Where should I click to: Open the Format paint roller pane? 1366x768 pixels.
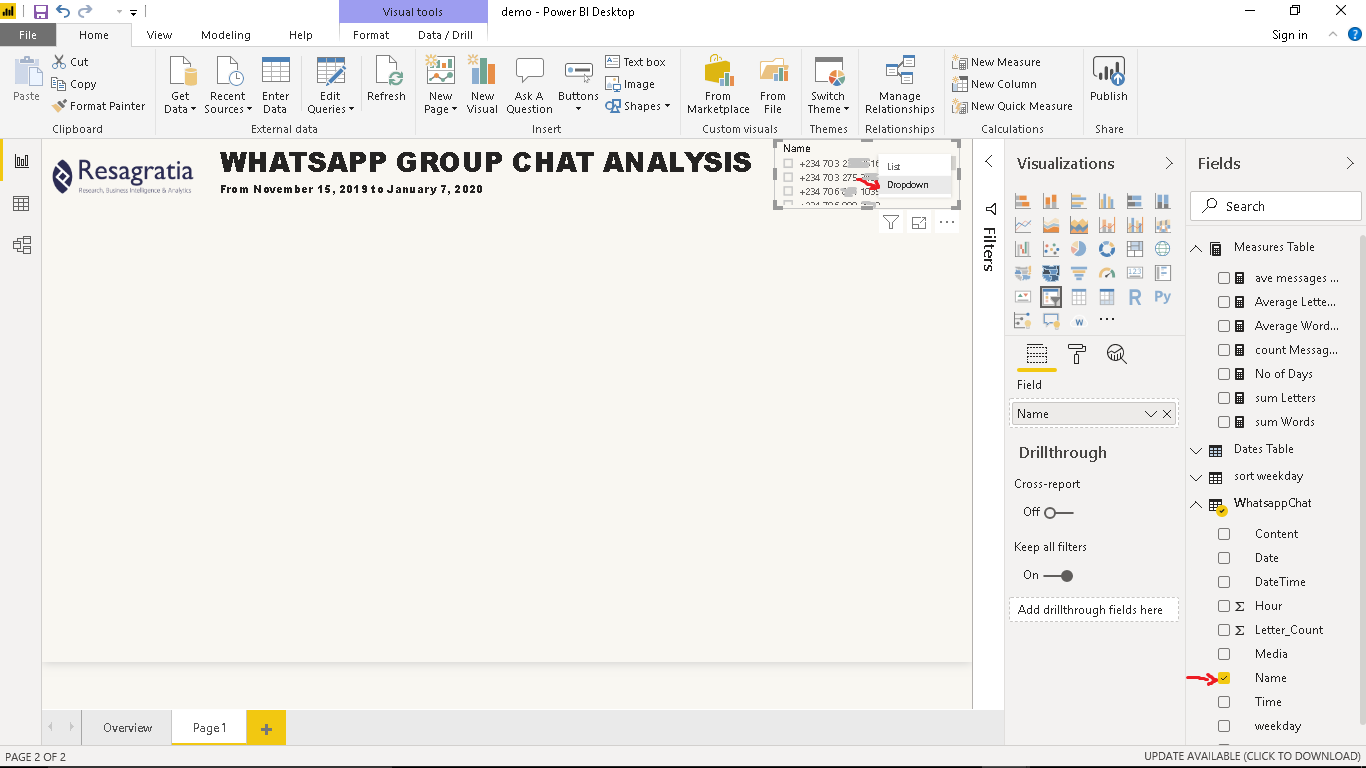click(x=1077, y=354)
